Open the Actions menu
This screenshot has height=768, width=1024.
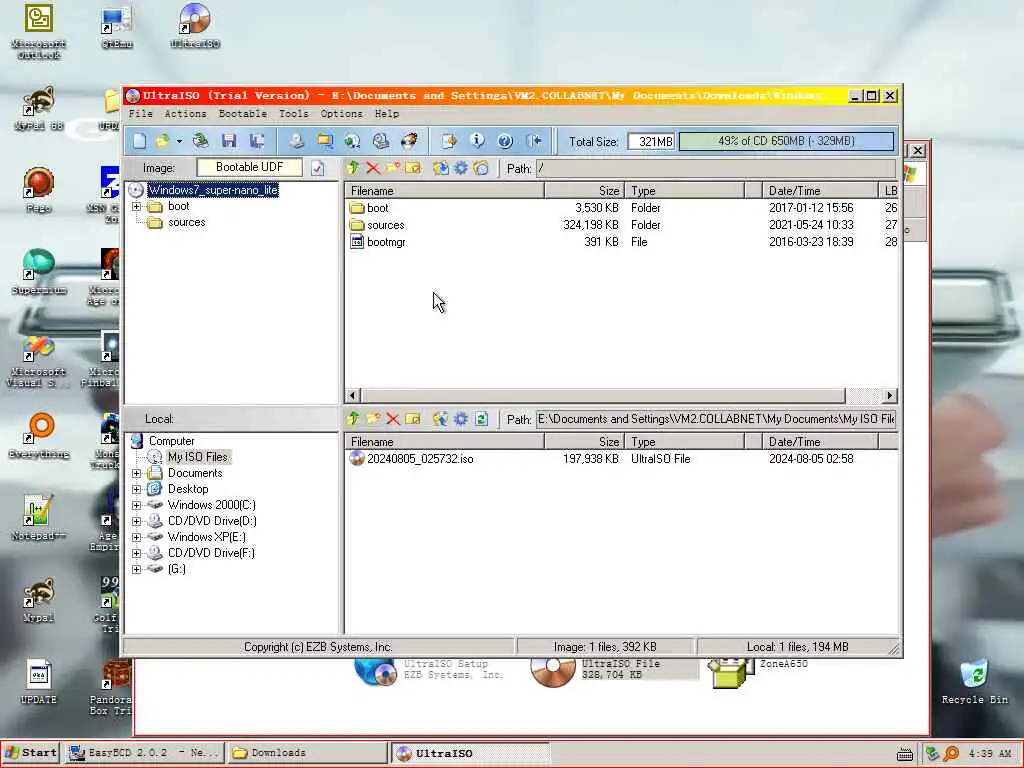click(x=185, y=114)
